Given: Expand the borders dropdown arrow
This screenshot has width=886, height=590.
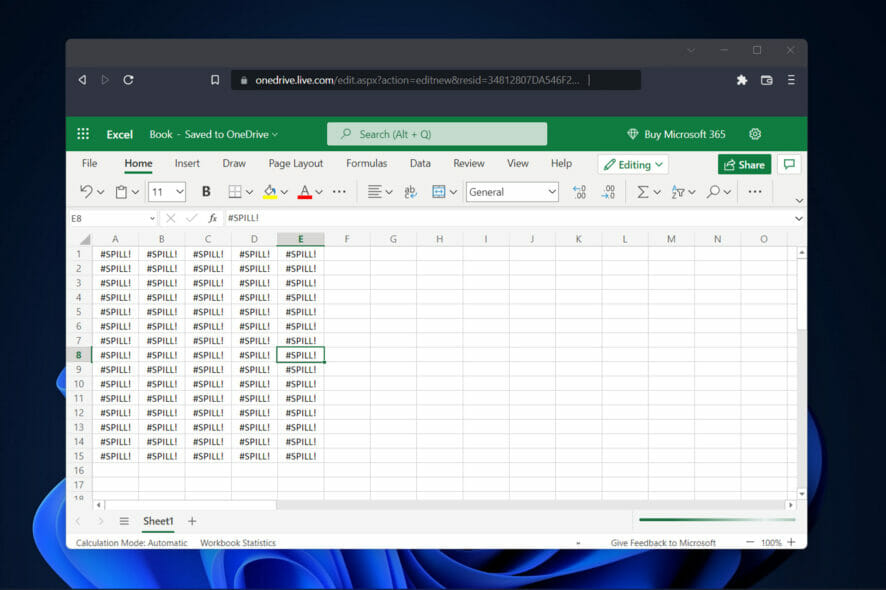Looking at the screenshot, I should [249, 193].
